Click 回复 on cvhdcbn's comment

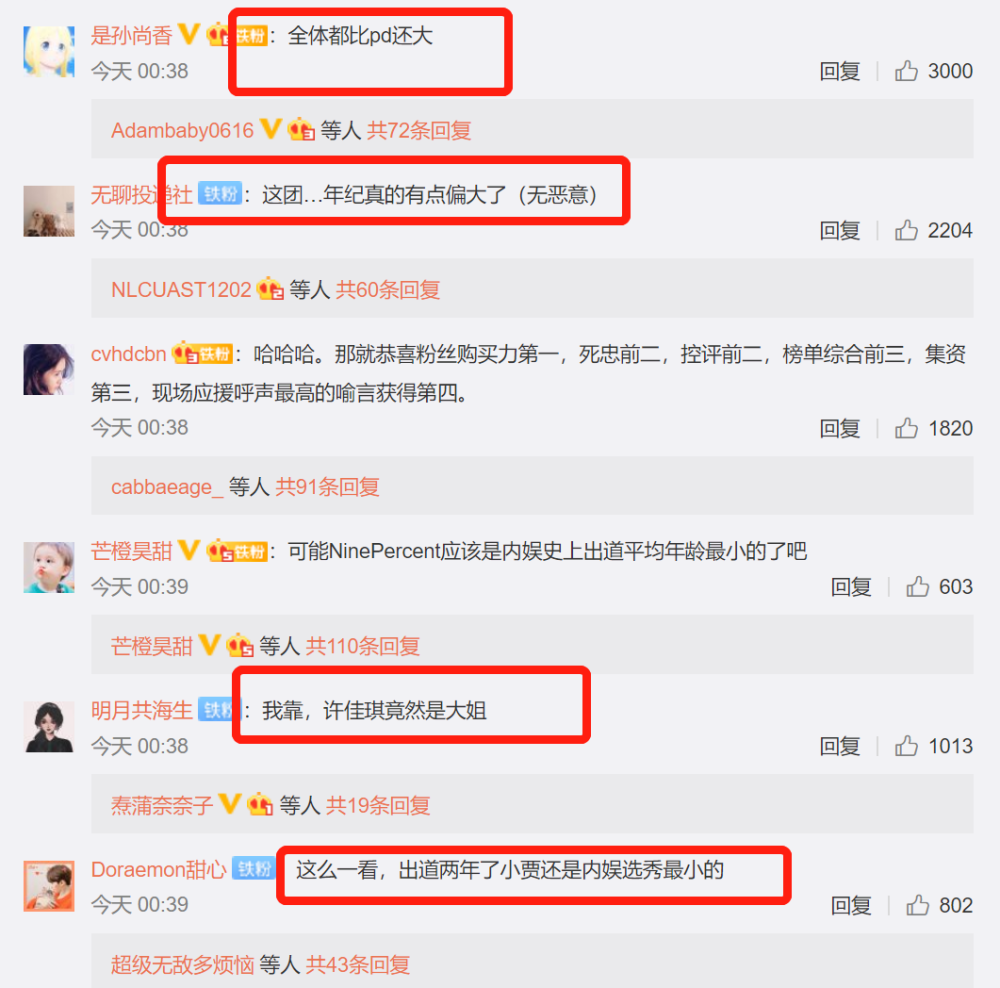tap(839, 428)
